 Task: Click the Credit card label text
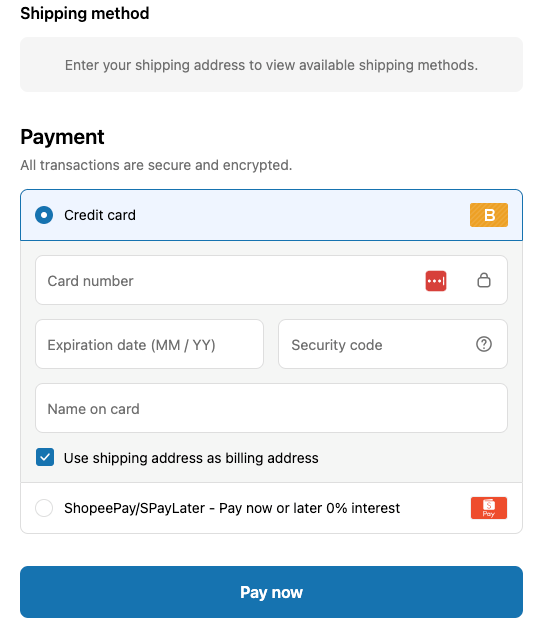point(100,215)
